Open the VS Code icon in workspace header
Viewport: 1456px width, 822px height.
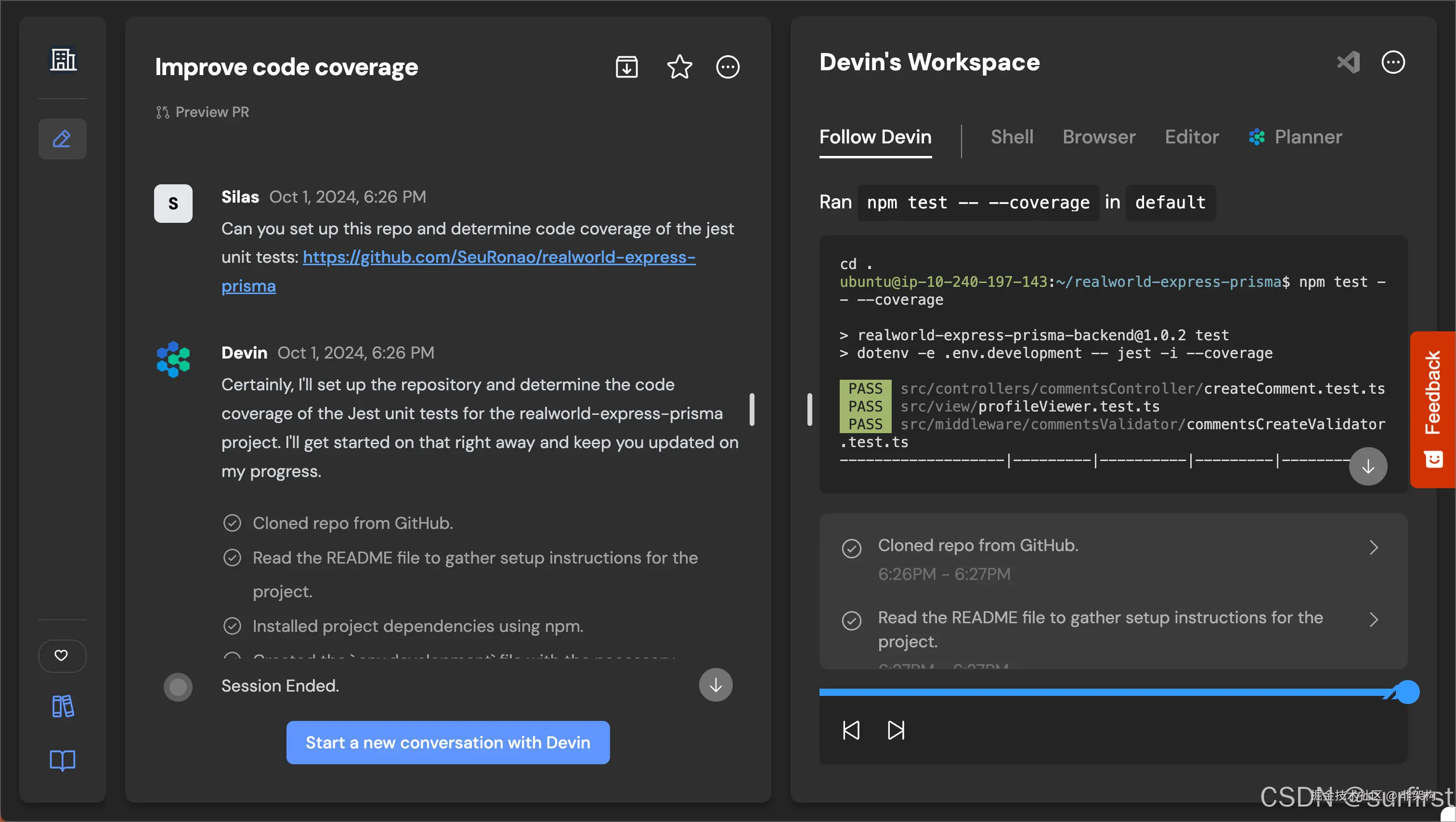(x=1348, y=62)
